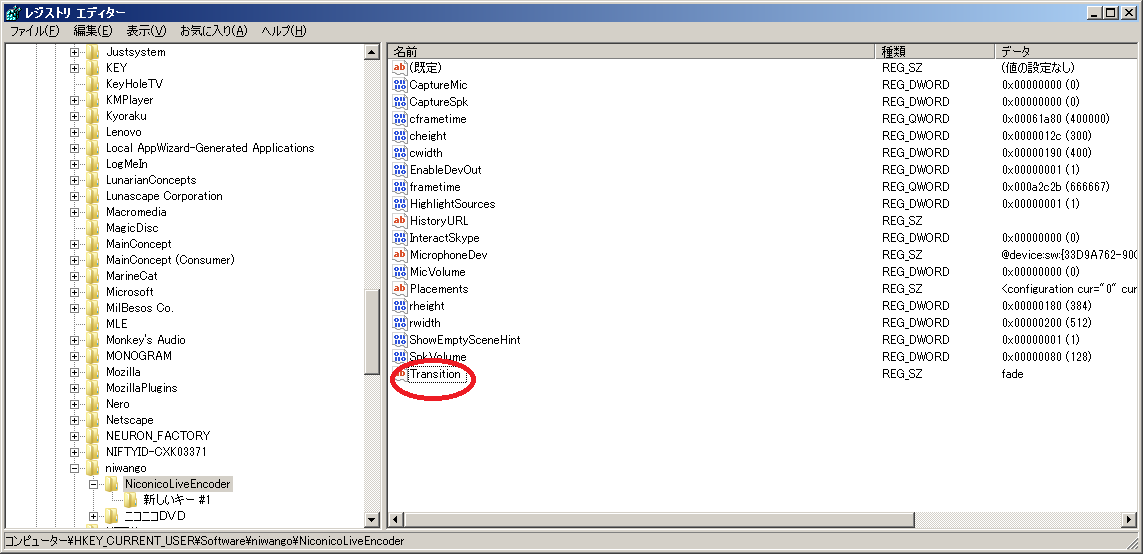
Task: Expand the Microsoft key
Action: click(74, 292)
